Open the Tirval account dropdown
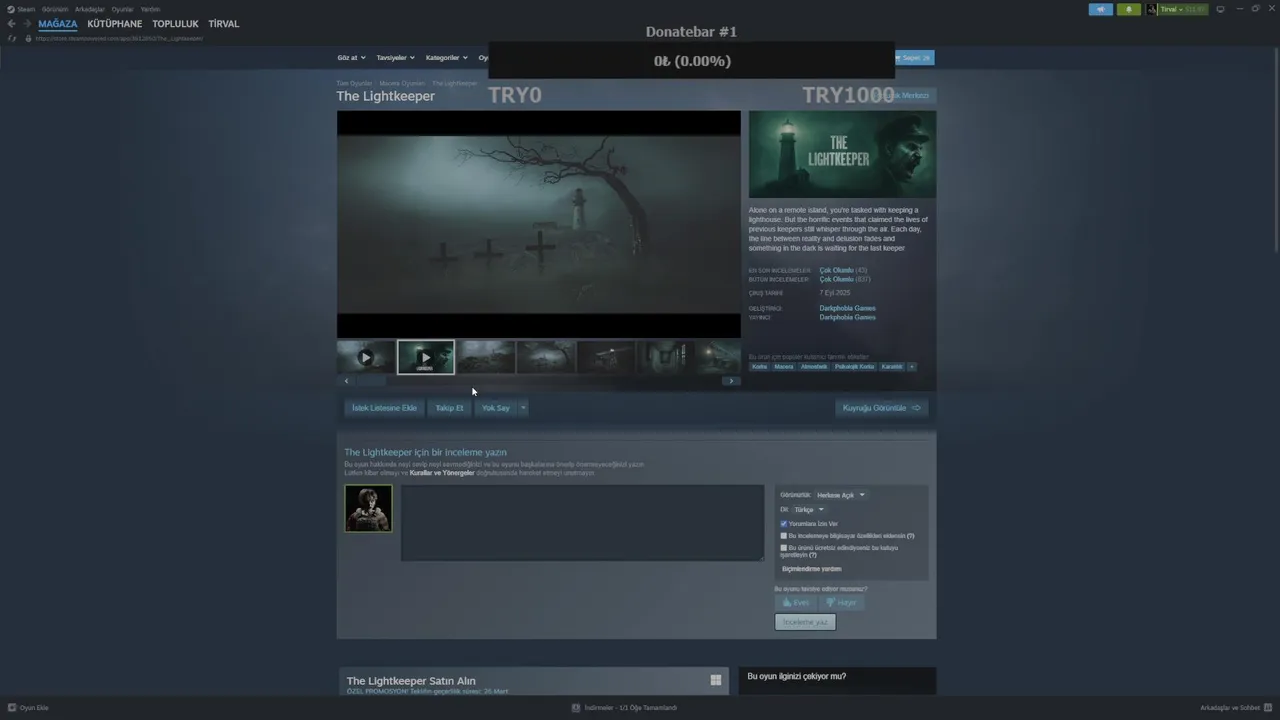Screen dimensions: 1280x720 click(1177, 9)
